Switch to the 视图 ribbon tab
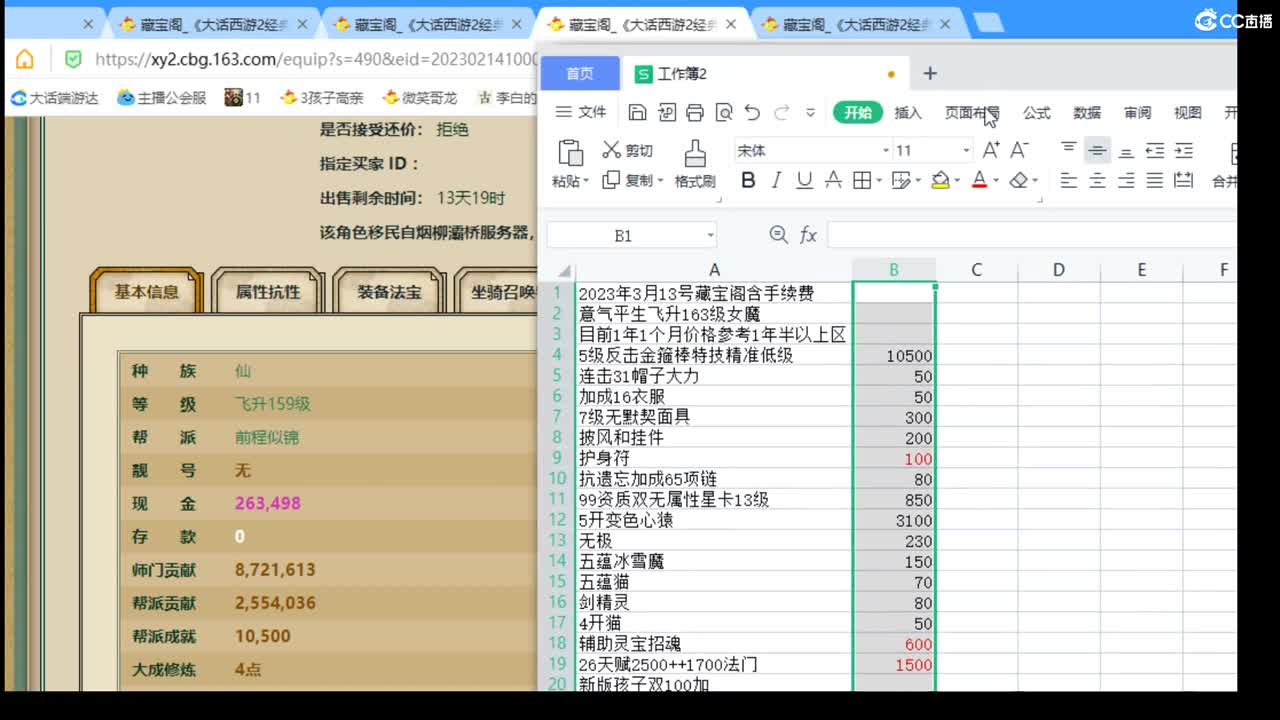 (x=1188, y=113)
